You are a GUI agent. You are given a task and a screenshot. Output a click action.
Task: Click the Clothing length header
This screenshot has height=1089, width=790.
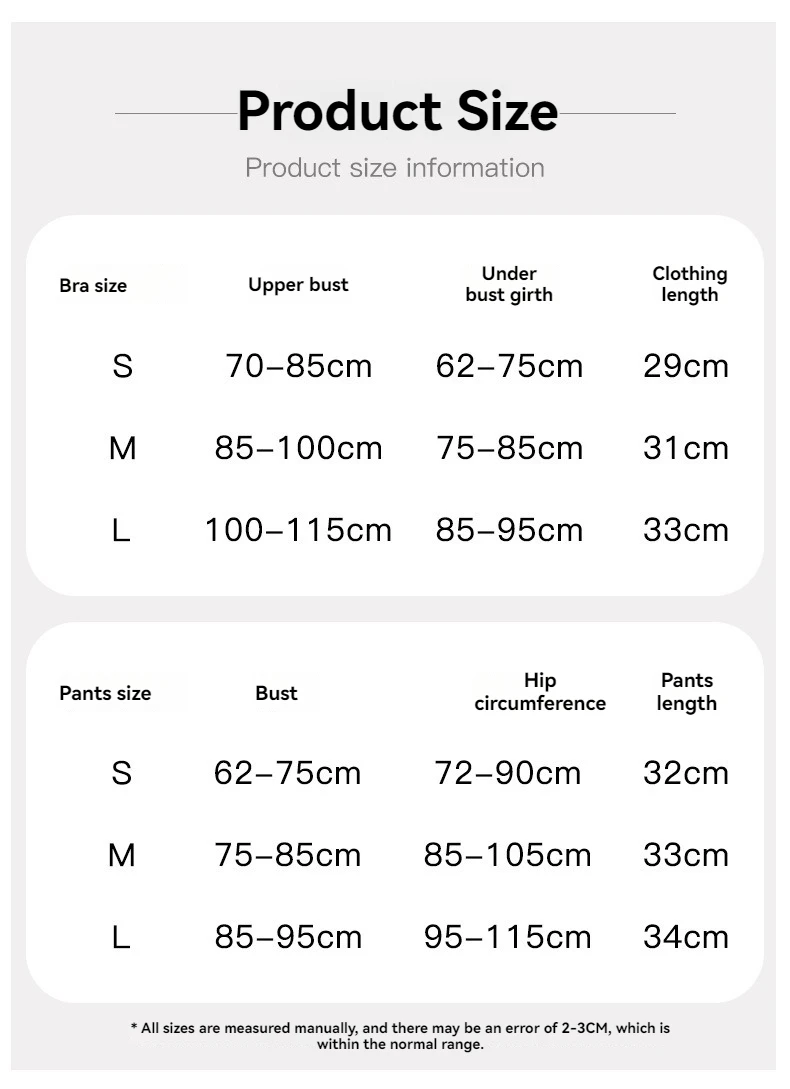pyautogui.click(x=689, y=284)
